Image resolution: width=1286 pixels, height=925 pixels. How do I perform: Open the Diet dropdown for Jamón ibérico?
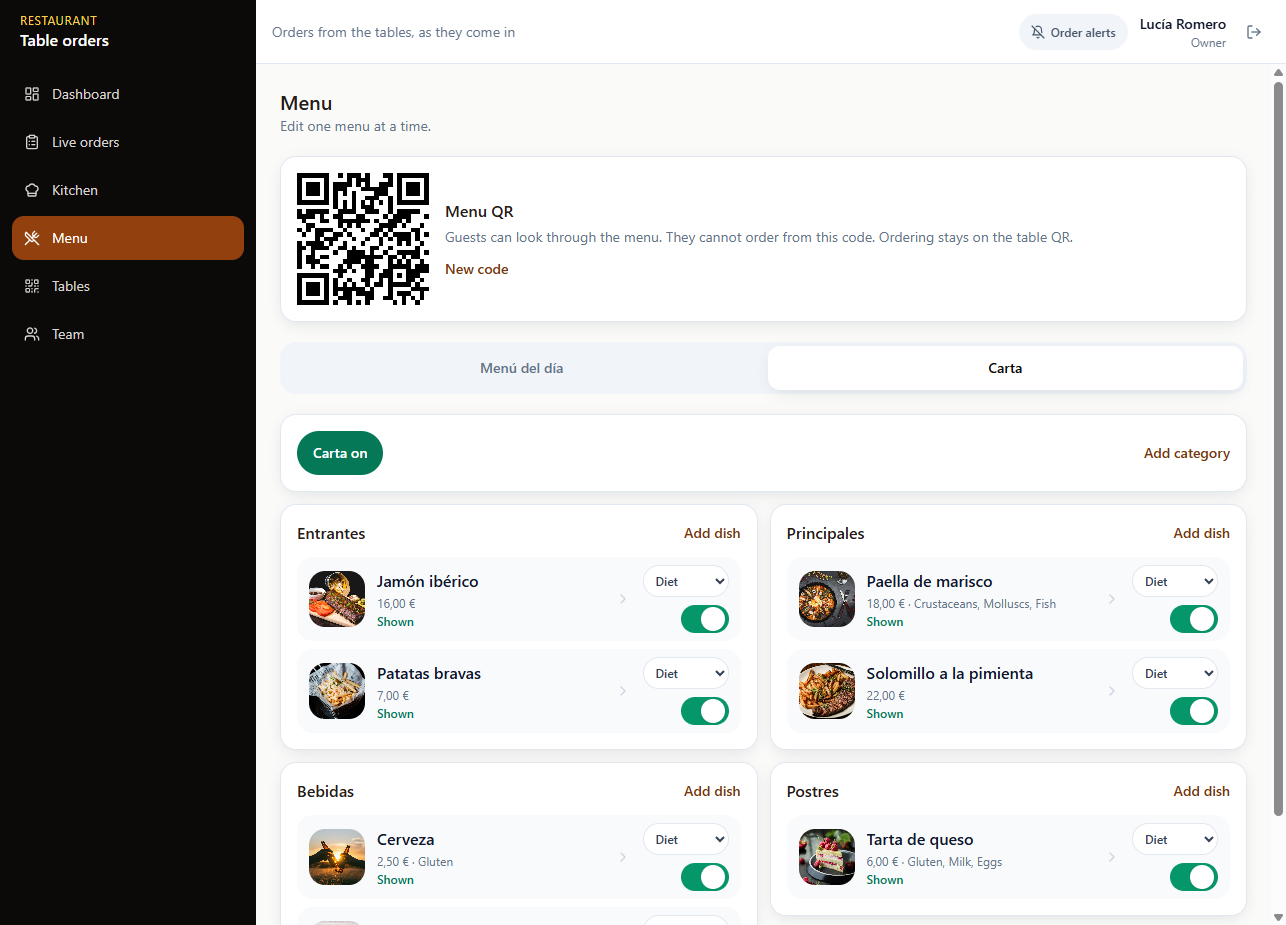coord(686,581)
